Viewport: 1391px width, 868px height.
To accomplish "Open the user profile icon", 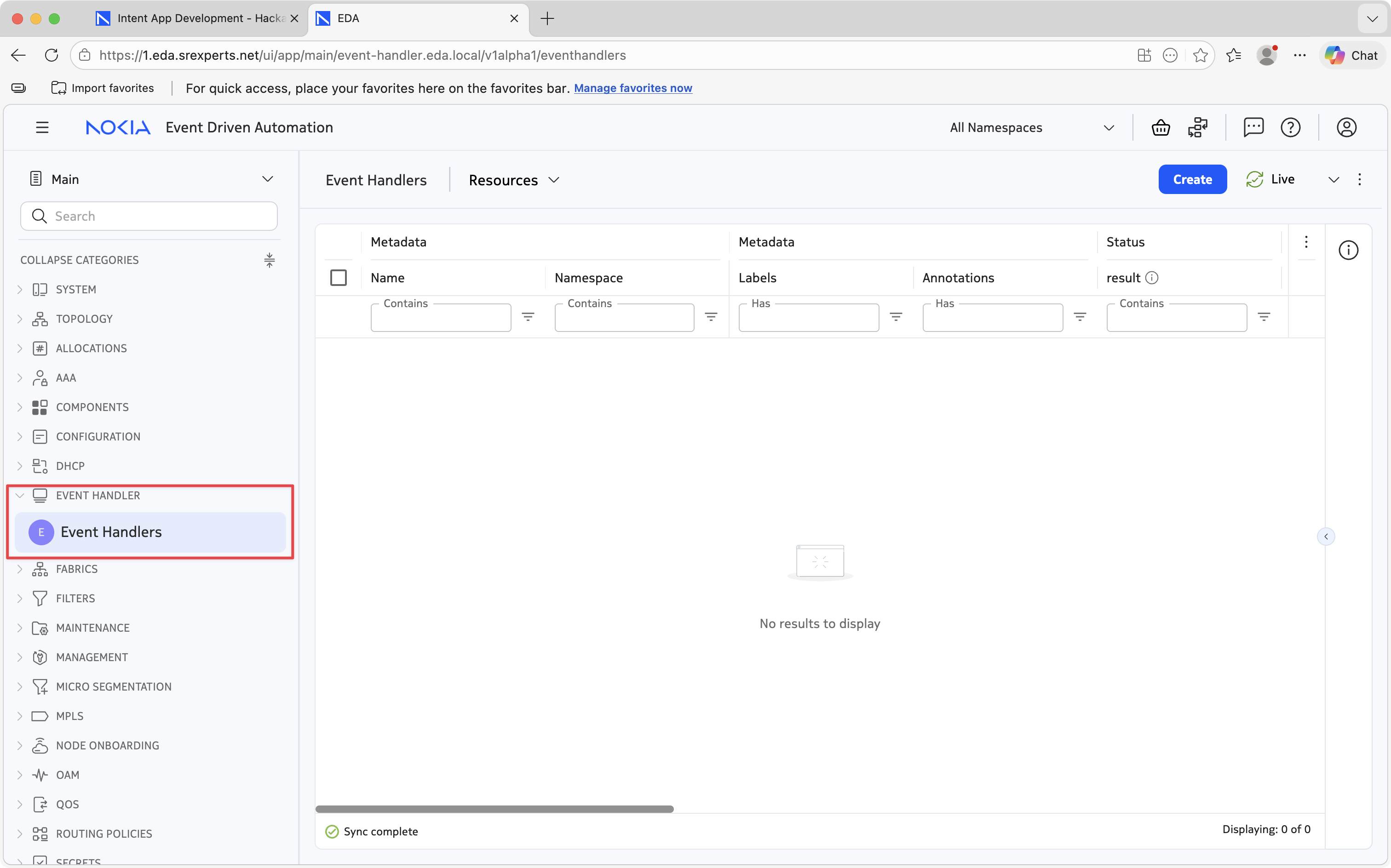I will pos(1346,127).
